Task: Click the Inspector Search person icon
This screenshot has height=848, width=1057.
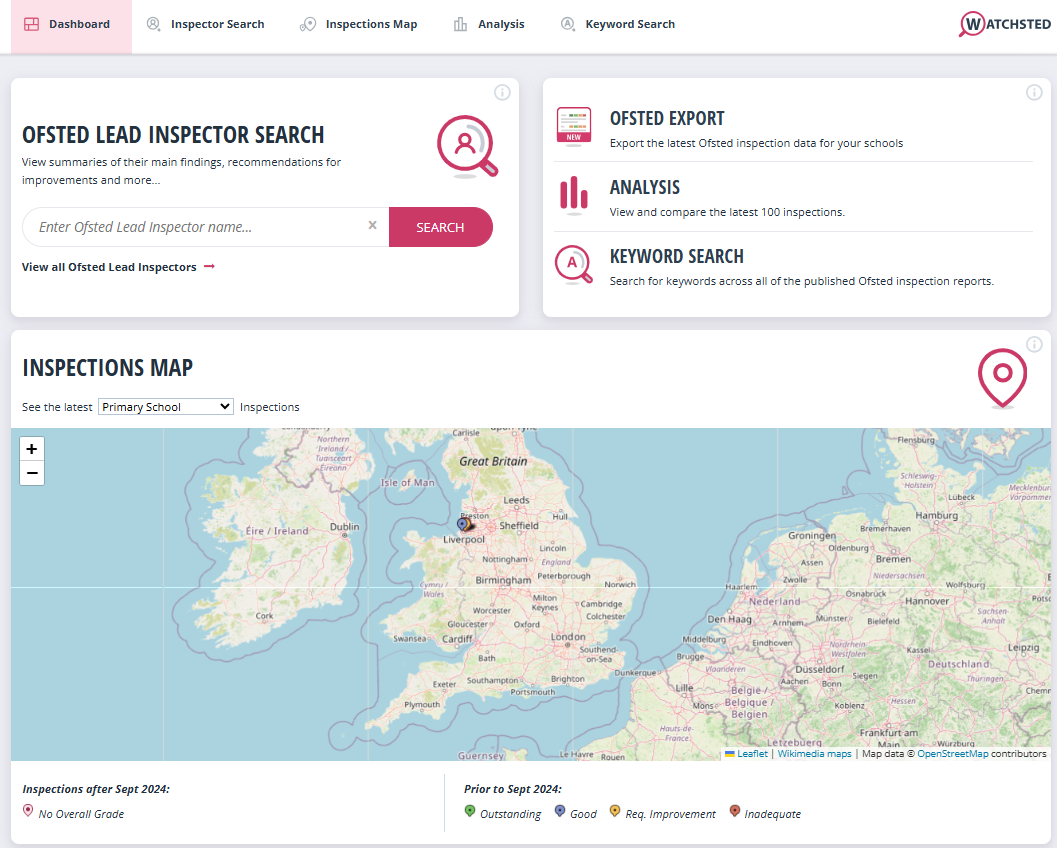Action: (x=154, y=24)
